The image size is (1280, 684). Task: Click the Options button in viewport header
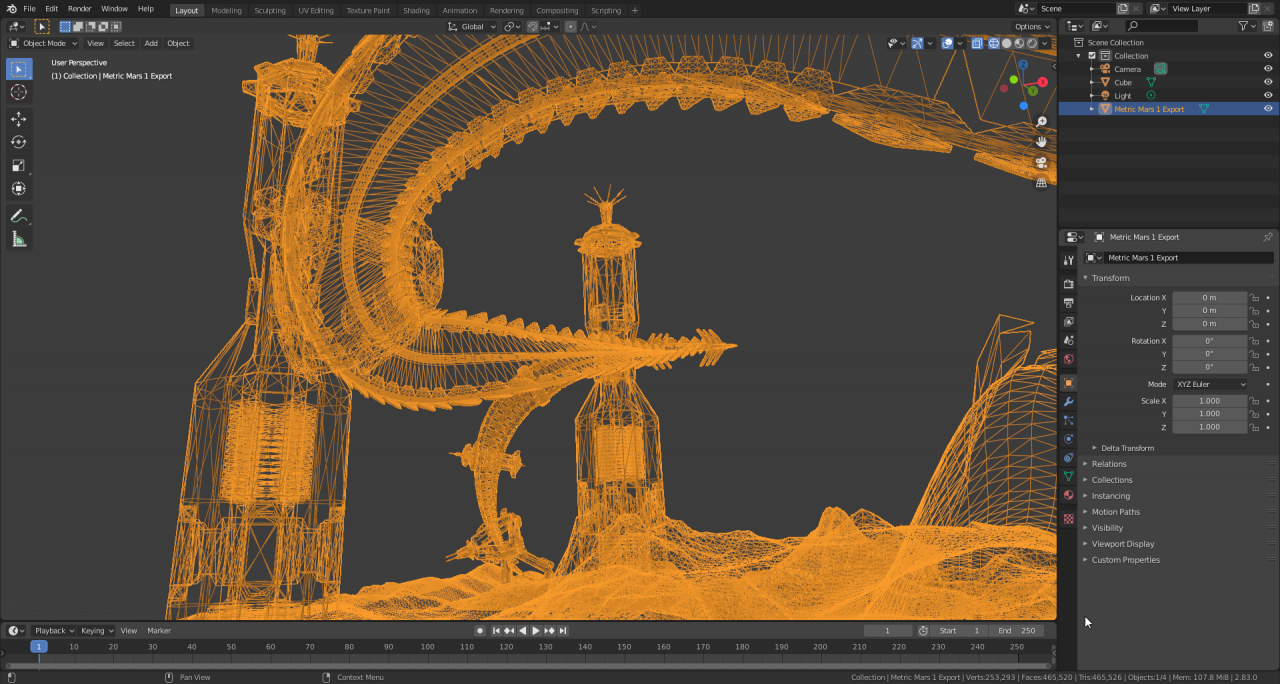[1031, 27]
